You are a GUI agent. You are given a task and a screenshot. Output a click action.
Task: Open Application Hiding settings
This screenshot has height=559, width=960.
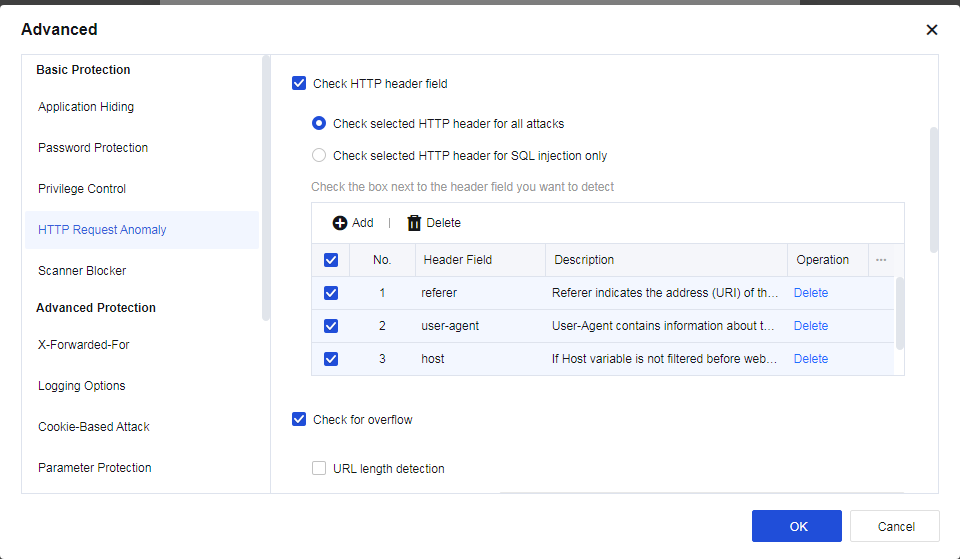click(x=86, y=107)
